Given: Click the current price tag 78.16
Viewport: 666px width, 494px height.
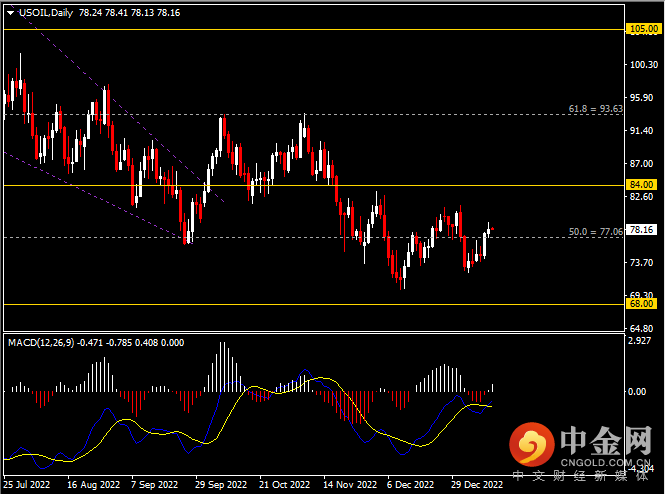Looking at the screenshot, I should tap(641, 230).
